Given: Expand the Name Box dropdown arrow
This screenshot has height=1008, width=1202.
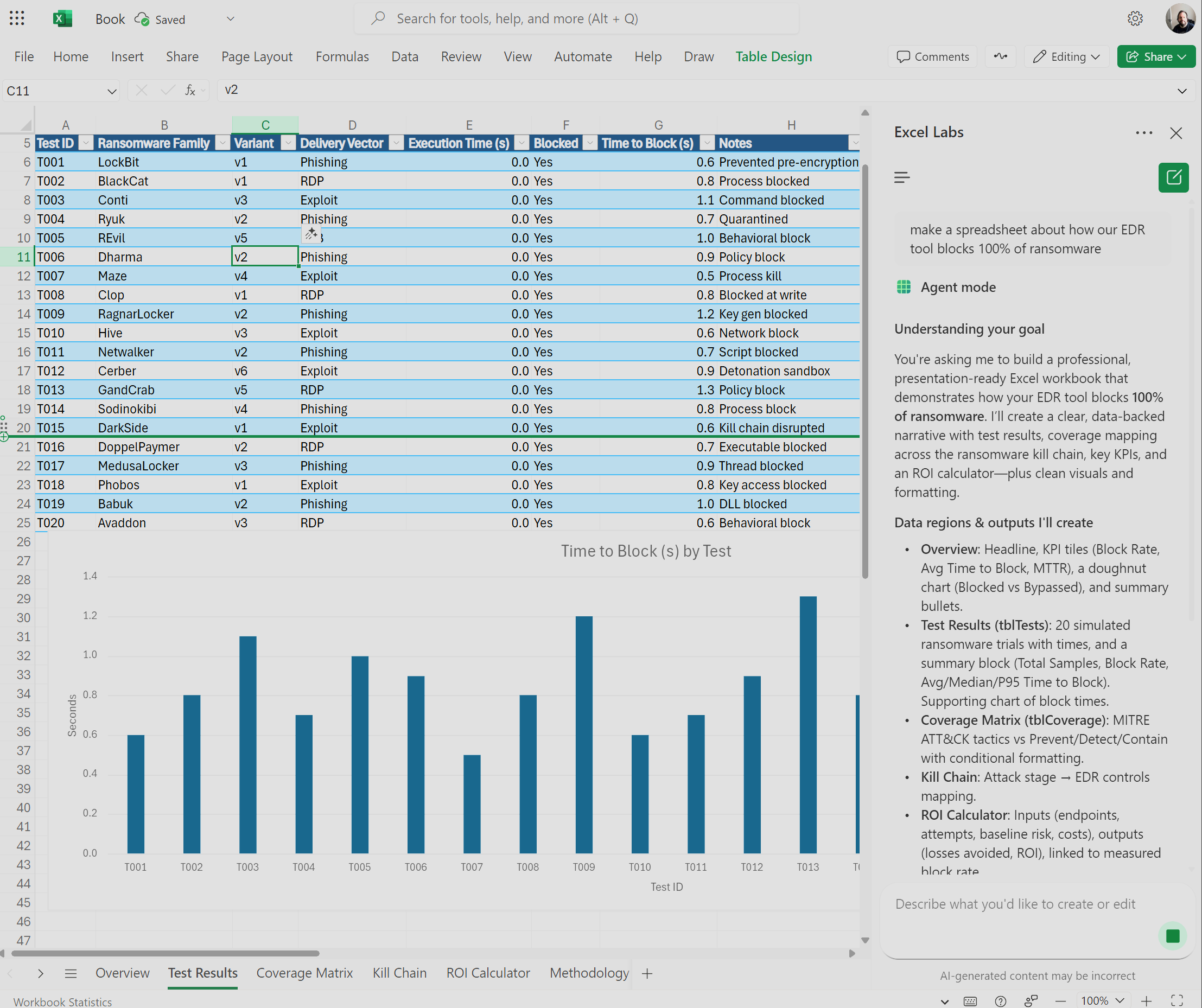Looking at the screenshot, I should coord(112,91).
